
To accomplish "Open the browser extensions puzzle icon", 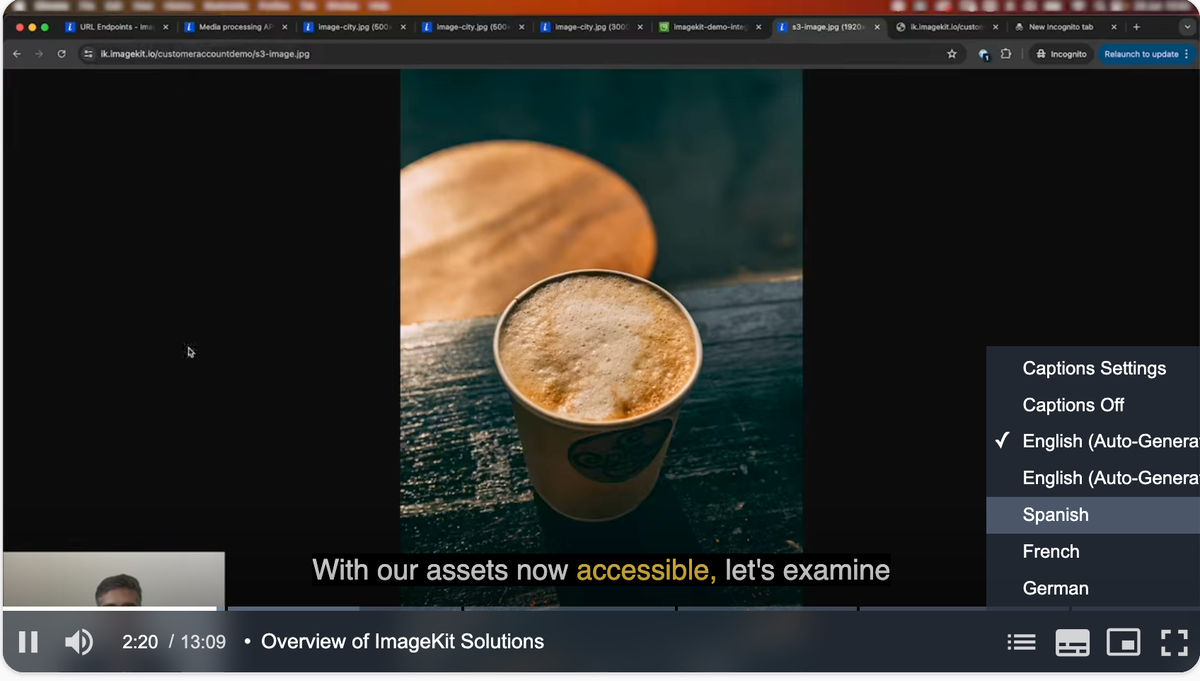I will pyautogui.click(x=1006, y=54).
